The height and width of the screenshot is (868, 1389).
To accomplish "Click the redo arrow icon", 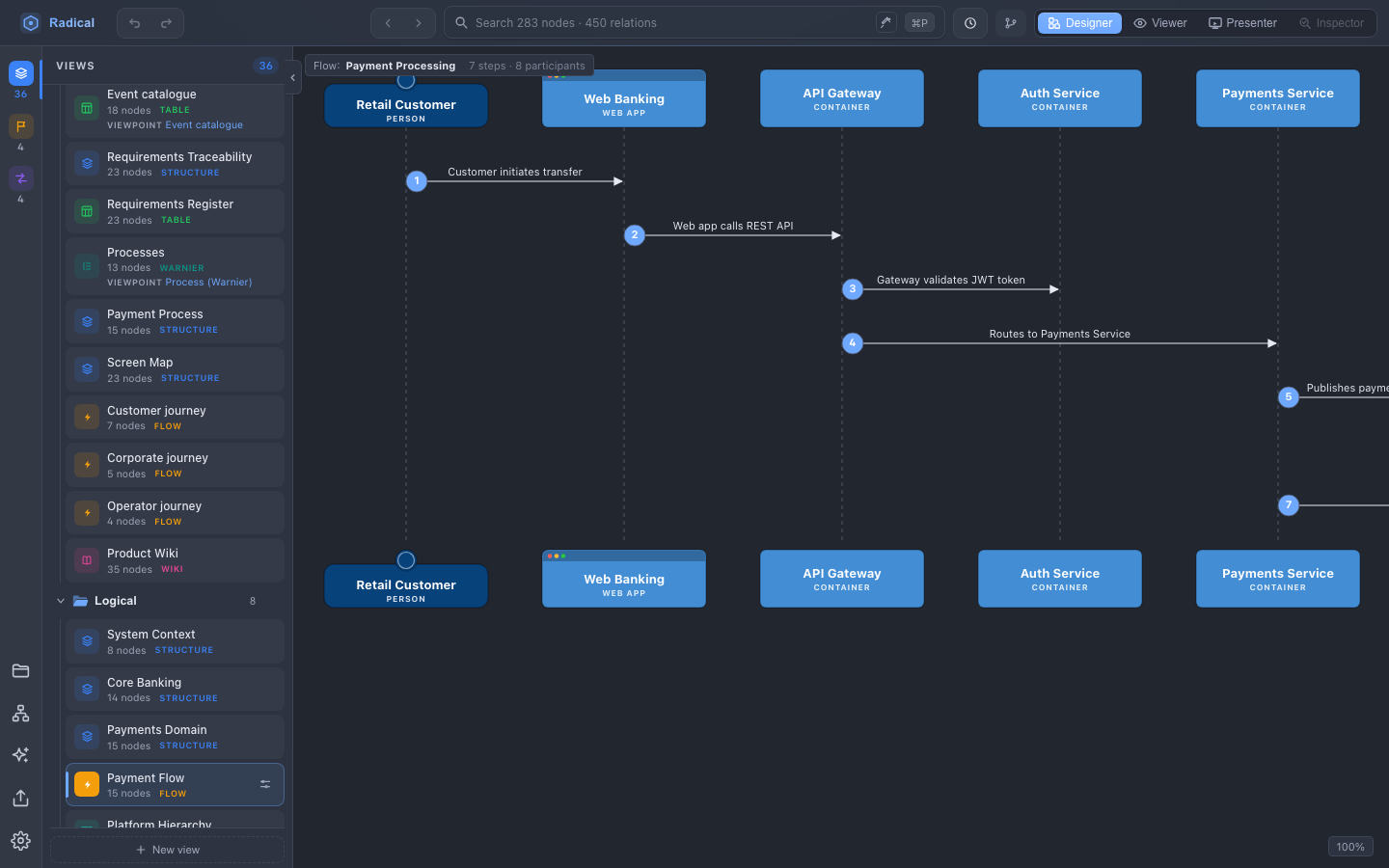I will (166, 23).
